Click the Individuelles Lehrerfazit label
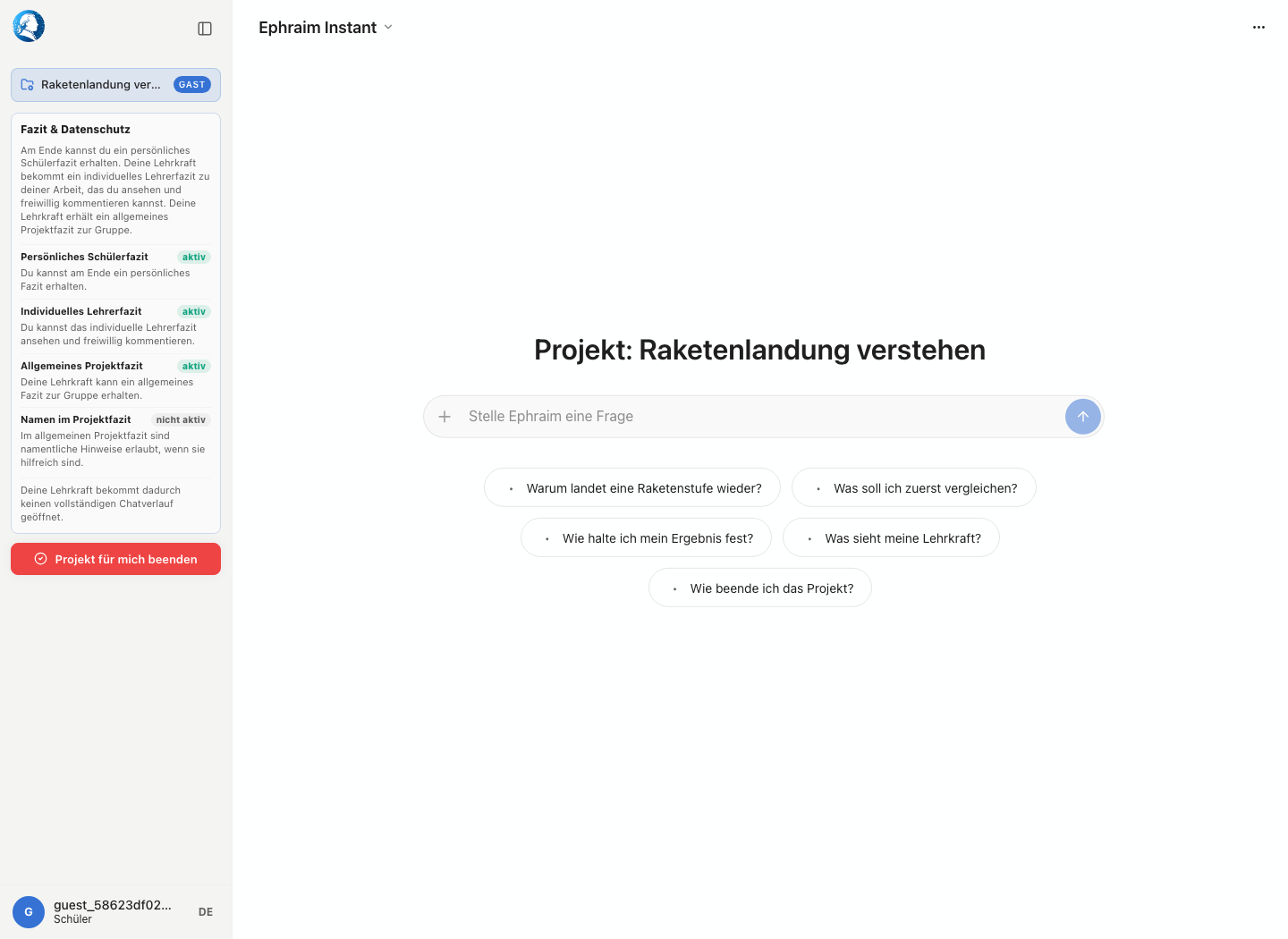This screenshot has width=1288, height=939. pos(81,311)
